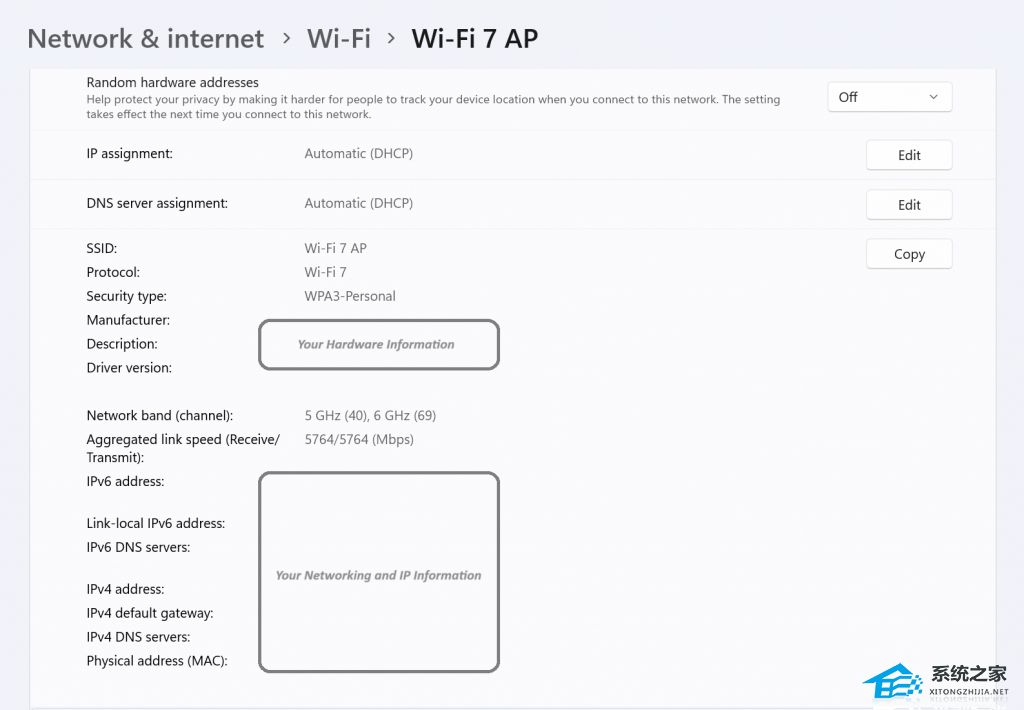Click the IP assignment: label
Image resolution: width=1024 pixels, height=710 pixels.
129,153
